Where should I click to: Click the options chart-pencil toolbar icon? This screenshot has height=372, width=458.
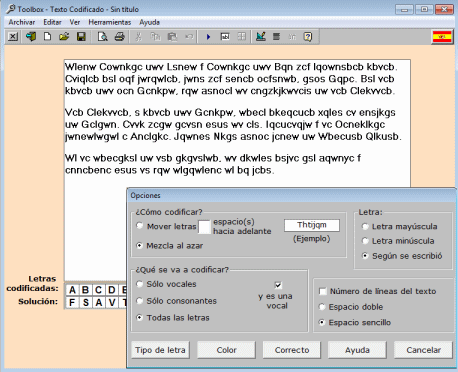pyautogui.click(x=261, y=36)
